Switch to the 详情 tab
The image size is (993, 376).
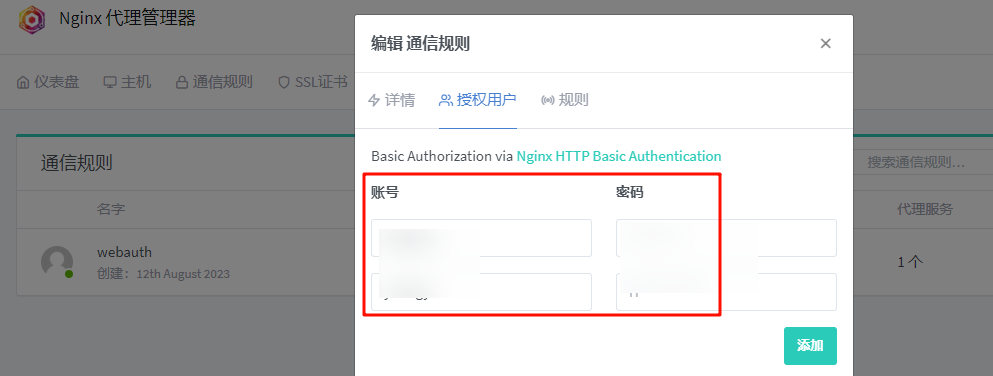391,100
